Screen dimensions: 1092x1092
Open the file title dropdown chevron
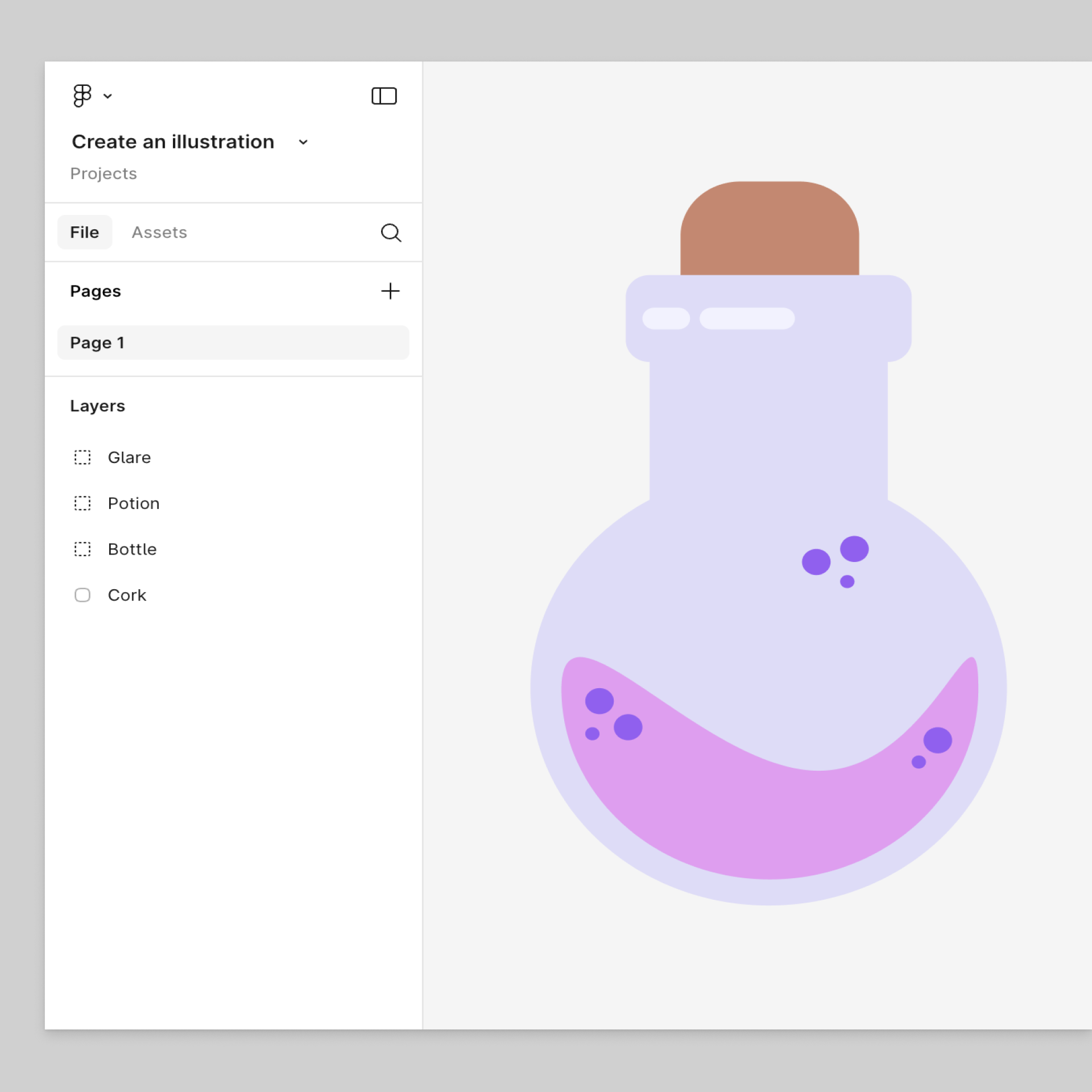coord(303,142)
